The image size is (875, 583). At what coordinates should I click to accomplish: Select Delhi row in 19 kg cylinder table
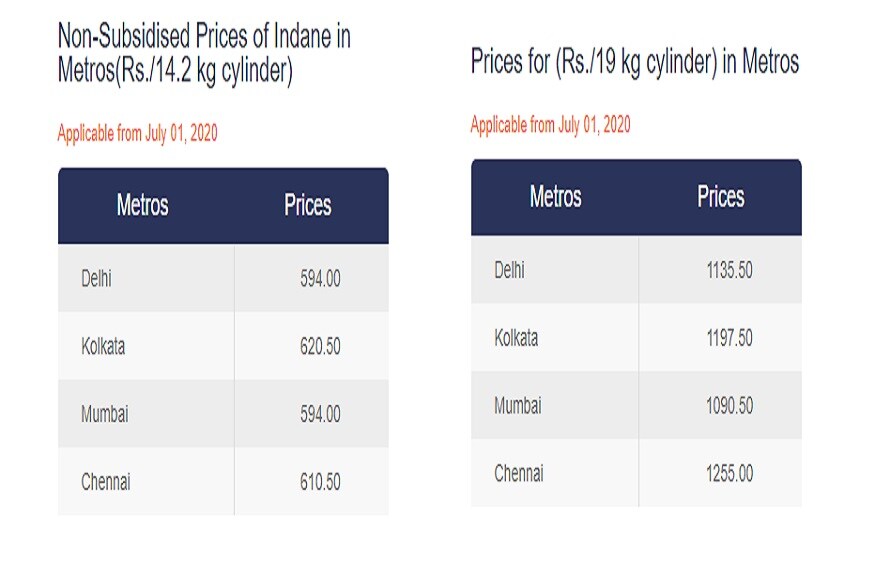636,269
